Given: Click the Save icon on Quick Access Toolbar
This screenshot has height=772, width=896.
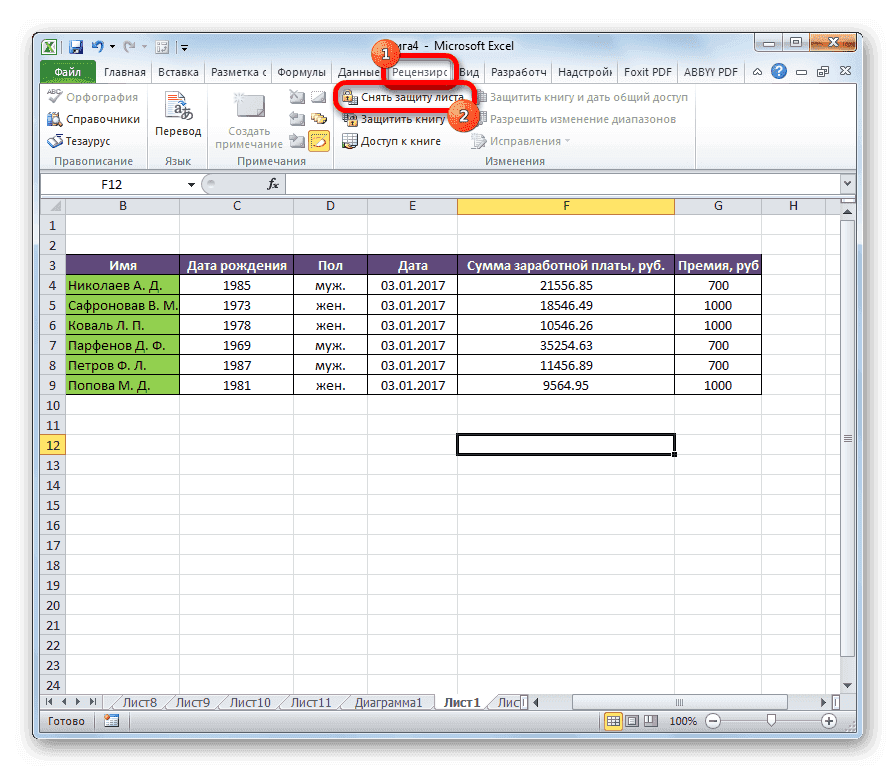Looking at the screenshot, I should [75, 46].
